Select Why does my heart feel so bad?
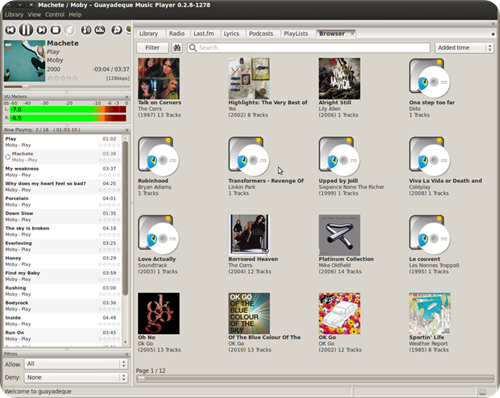 click(x=63, y=187)
